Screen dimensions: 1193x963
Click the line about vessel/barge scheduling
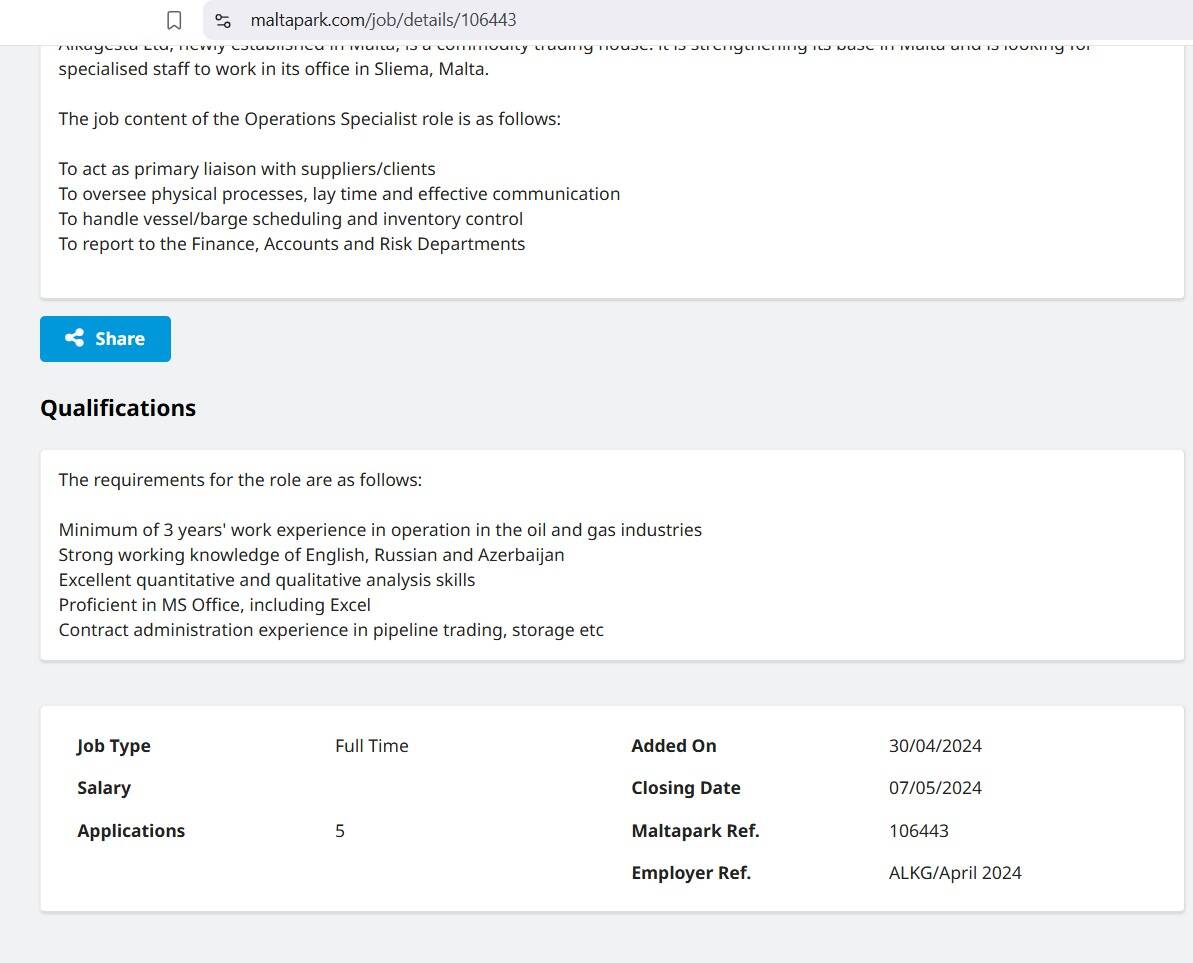tap(291, 219)
